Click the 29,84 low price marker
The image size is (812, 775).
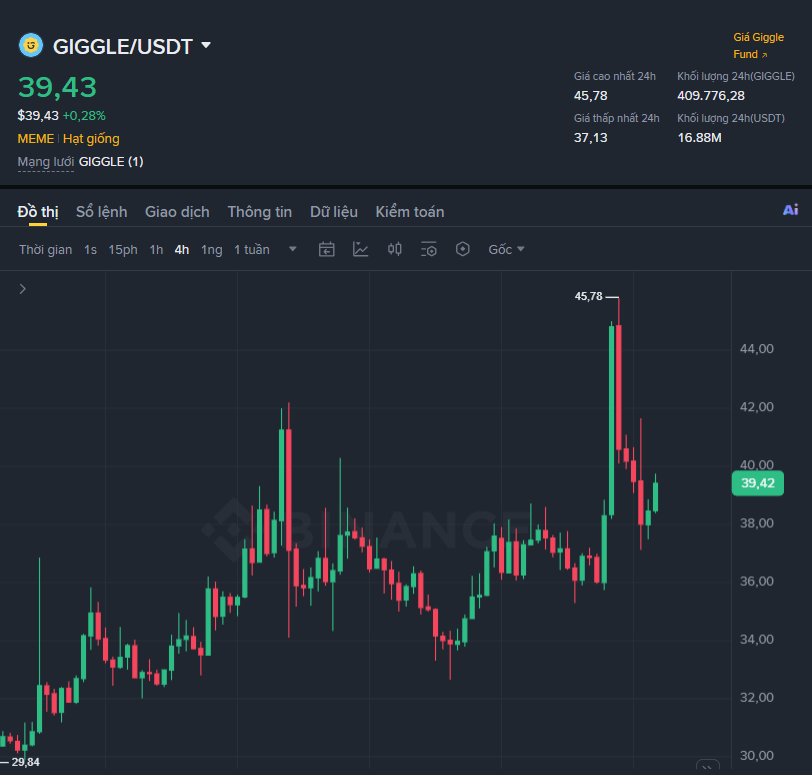pyautogui.click(x=25, y=762)
